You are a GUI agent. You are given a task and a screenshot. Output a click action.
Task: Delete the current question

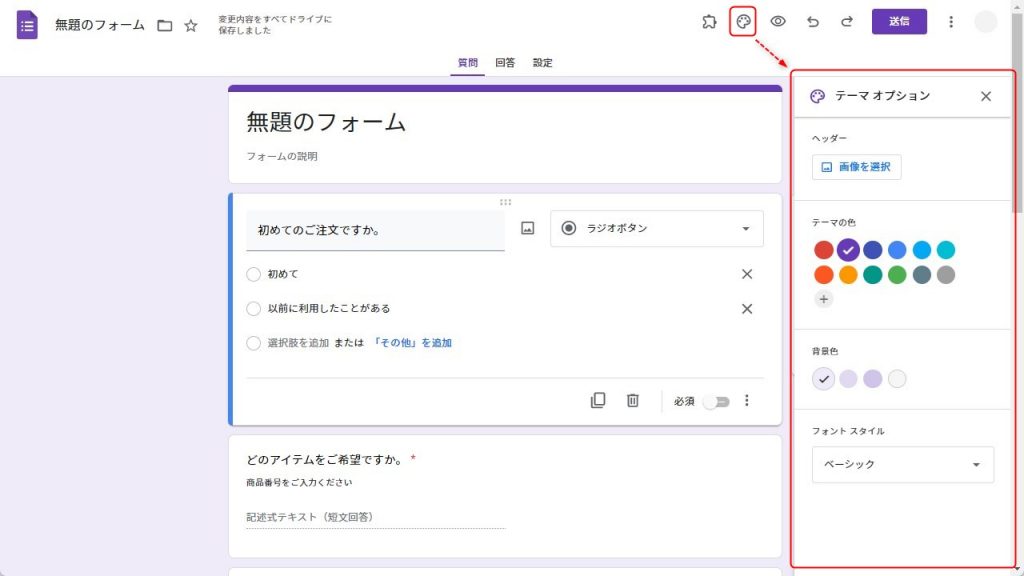click(632, 400)
